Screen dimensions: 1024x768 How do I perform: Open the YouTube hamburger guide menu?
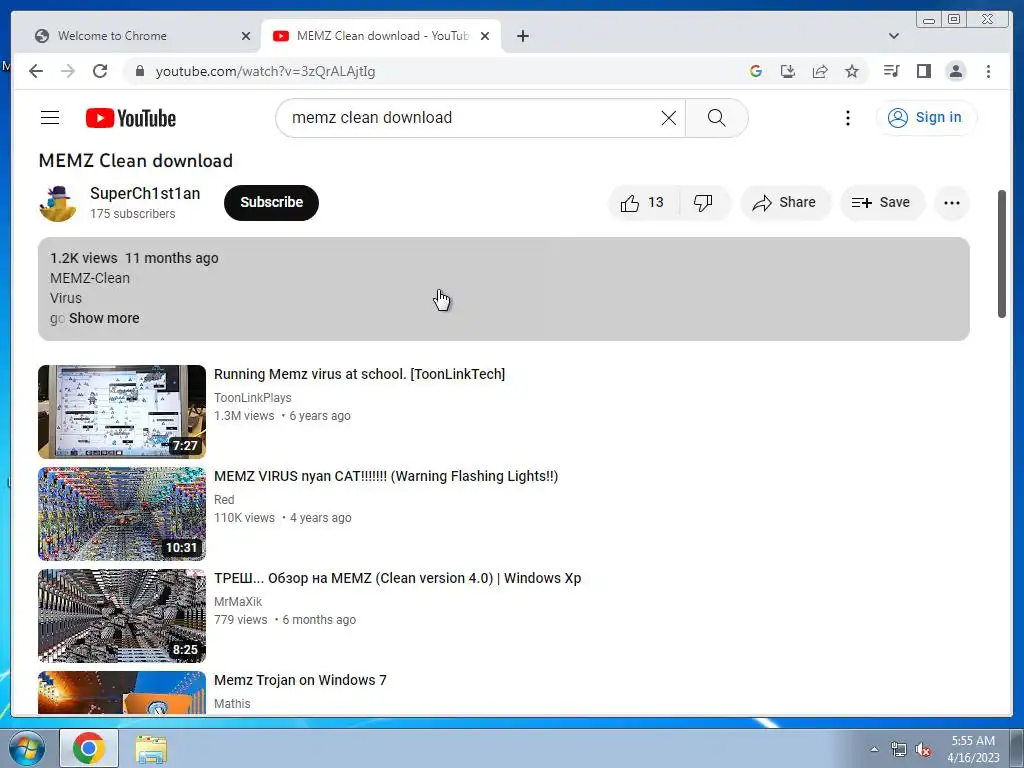(x=50, y=118)
